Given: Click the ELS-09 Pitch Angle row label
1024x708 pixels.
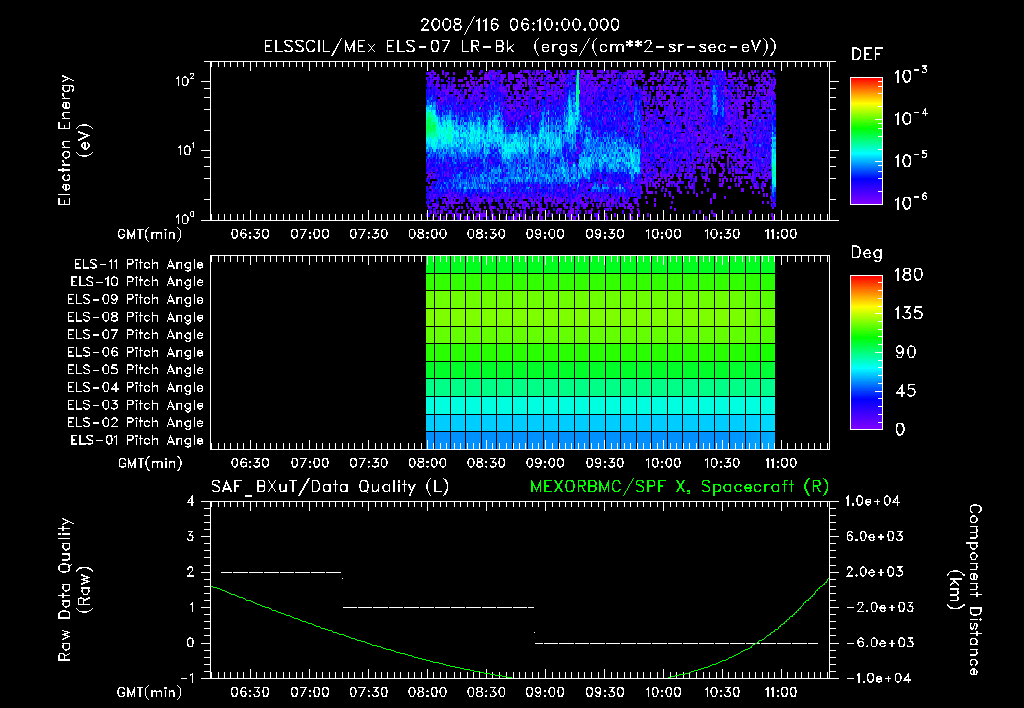Looking at the screenshot, I should (135, 300).
